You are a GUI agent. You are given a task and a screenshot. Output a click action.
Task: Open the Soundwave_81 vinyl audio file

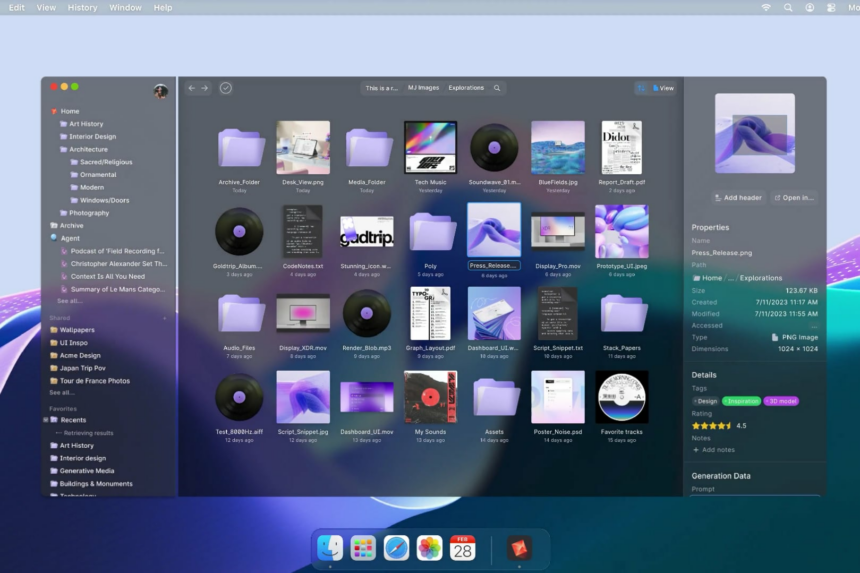click(494, 148)
